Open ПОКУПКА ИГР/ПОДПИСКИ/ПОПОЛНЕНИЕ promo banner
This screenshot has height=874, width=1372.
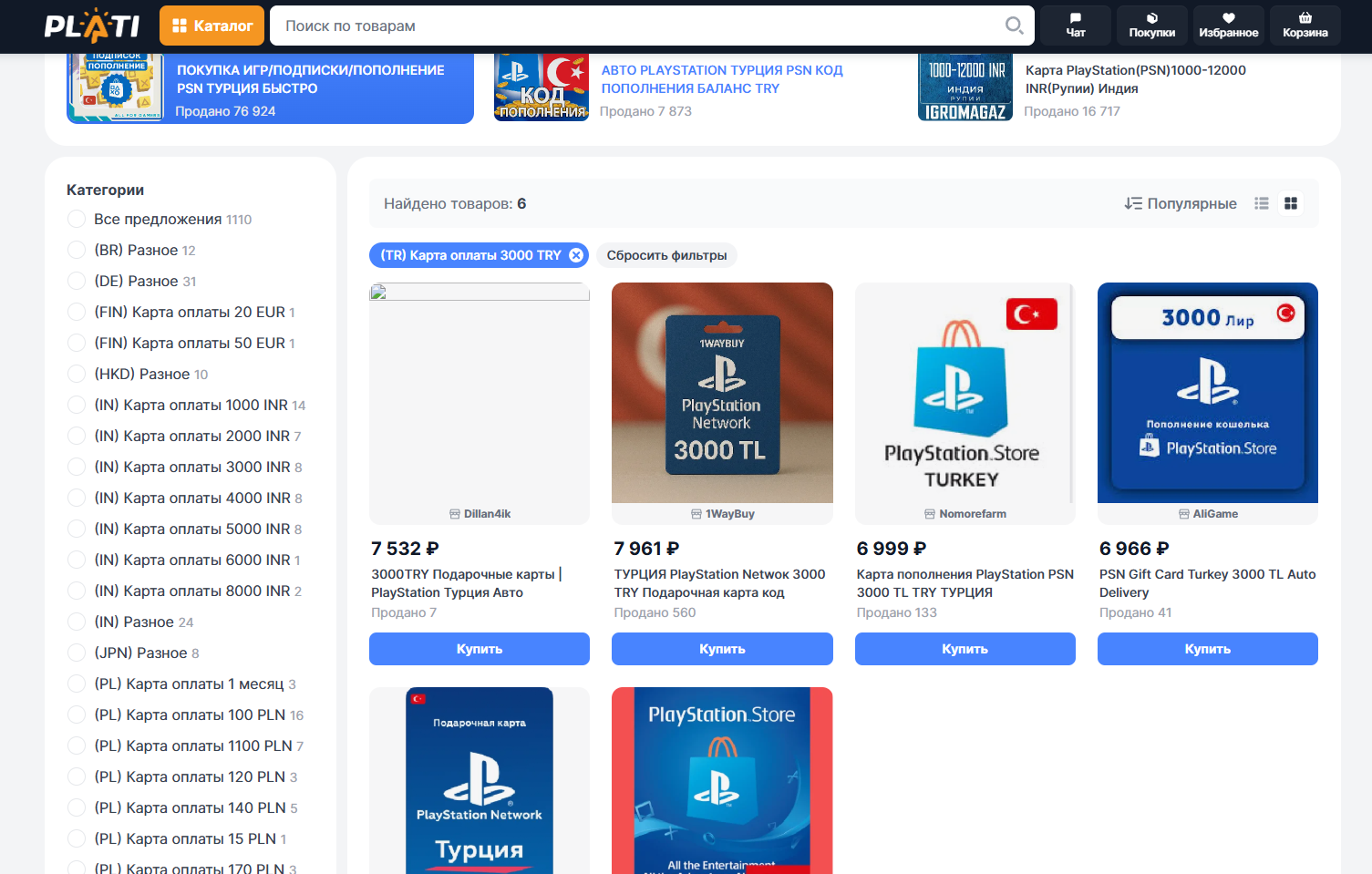coord(270,88)
